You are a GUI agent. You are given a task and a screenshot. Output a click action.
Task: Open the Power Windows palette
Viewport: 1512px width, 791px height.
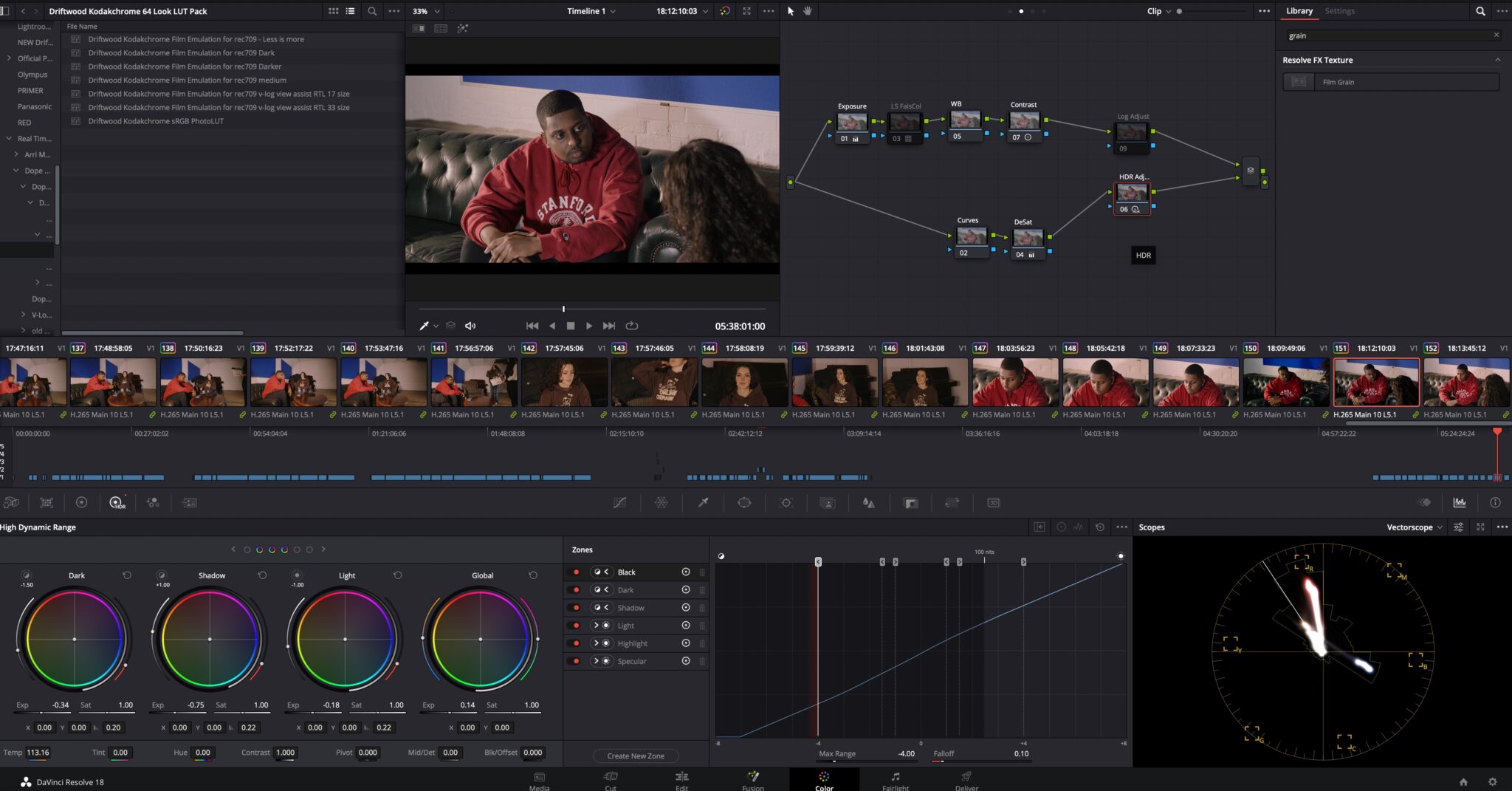coord(743,502)
